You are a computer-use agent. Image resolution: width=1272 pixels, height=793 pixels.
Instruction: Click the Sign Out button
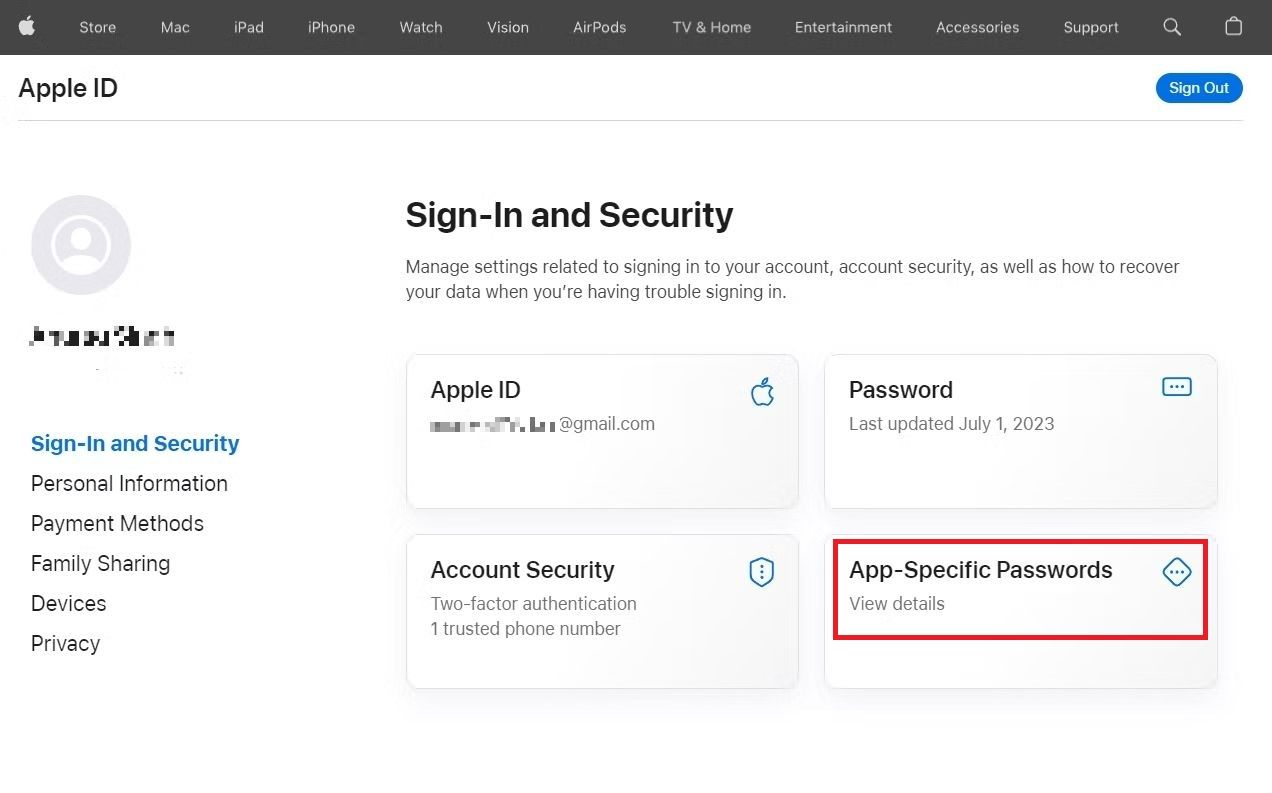(1199, 88)
